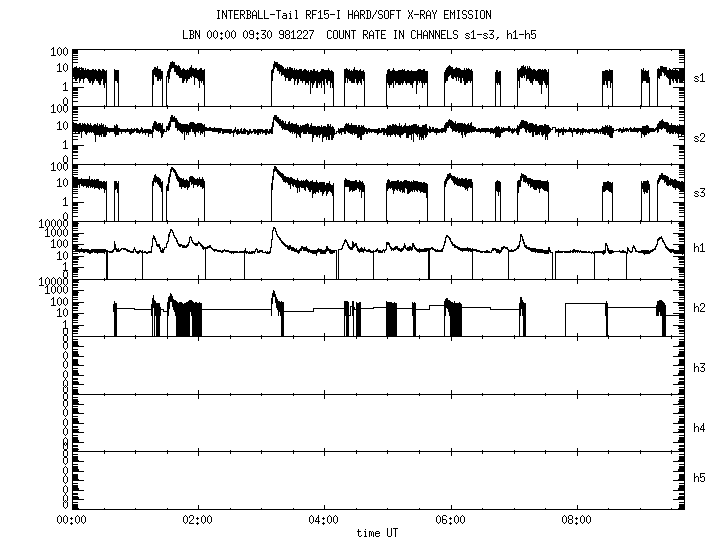Click the s2 channel label
The image size is (720, 550).
point(700,136)
